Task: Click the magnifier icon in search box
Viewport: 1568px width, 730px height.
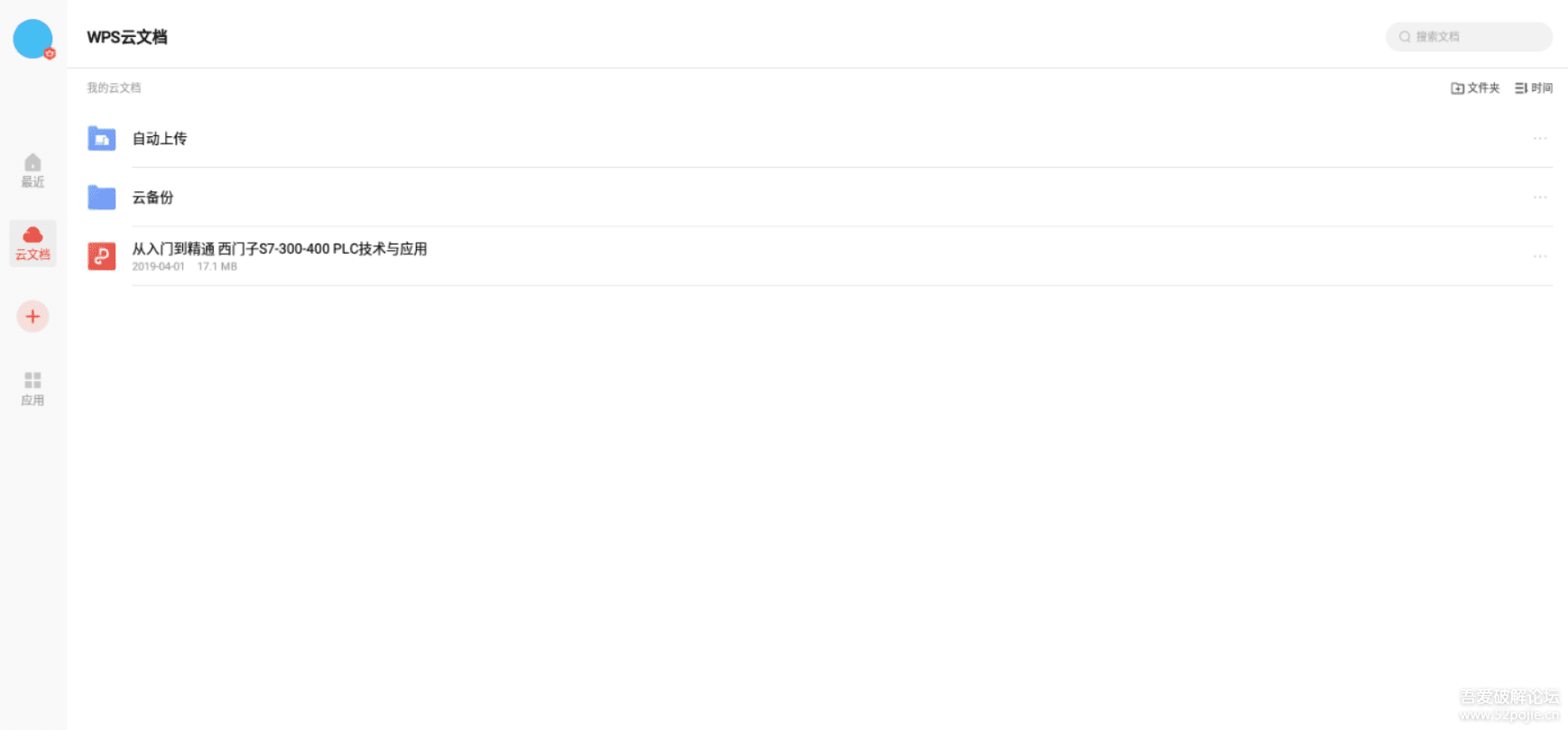Action: (x=1404, y=37)
